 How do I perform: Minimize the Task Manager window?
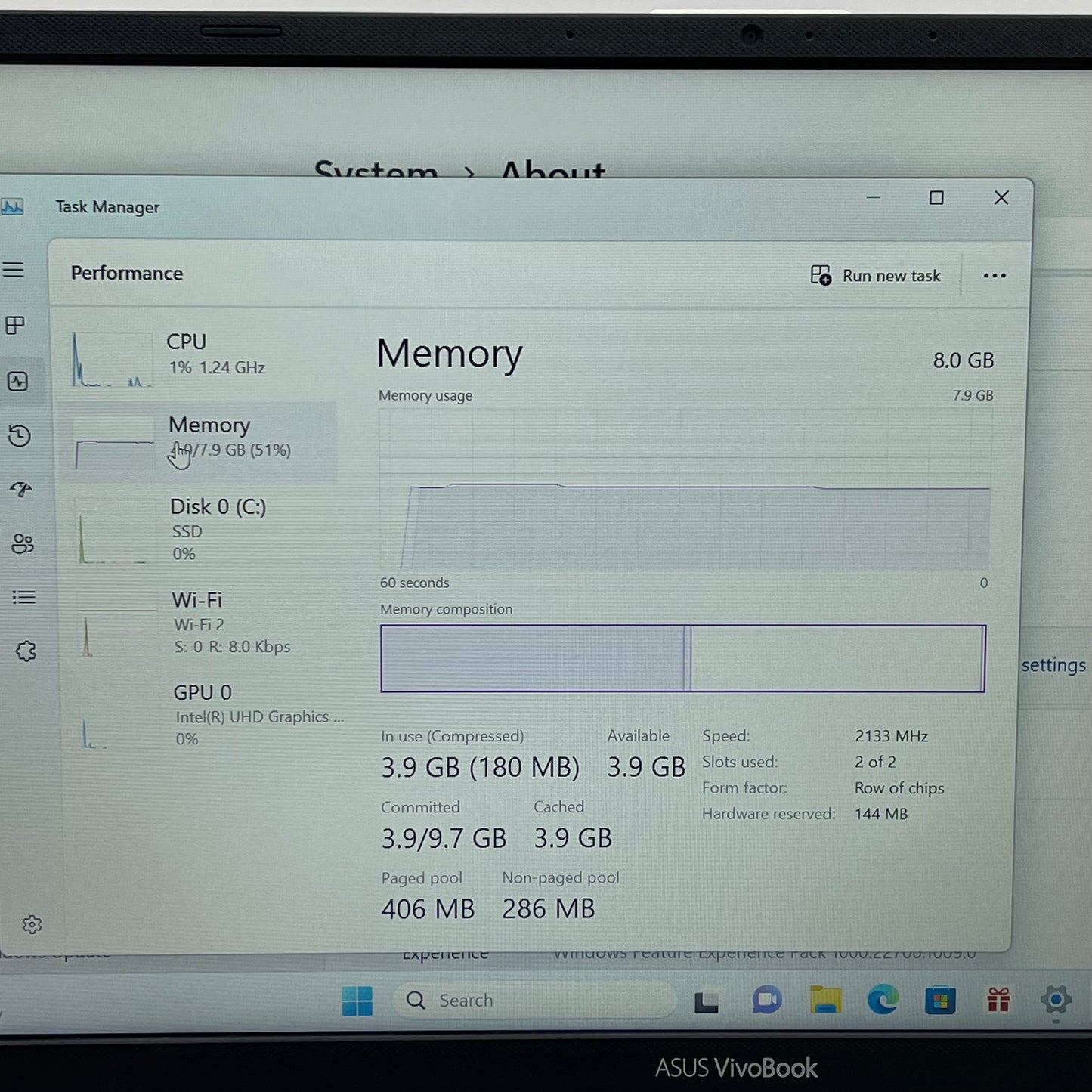coord(874,197)
